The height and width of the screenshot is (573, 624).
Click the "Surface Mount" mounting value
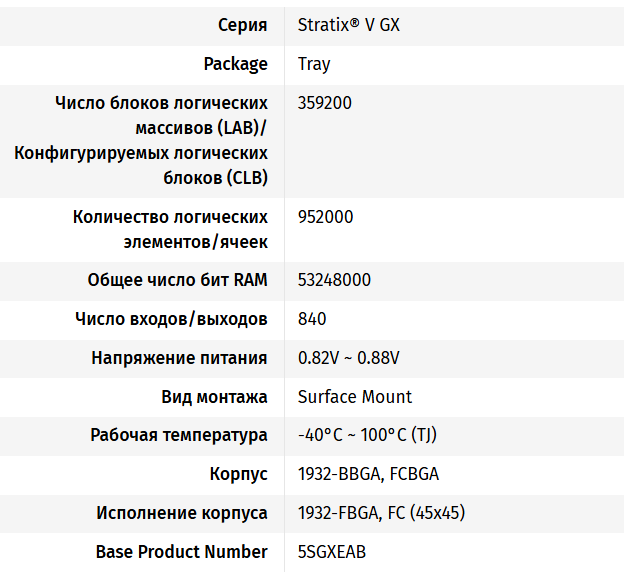(355, 397)
